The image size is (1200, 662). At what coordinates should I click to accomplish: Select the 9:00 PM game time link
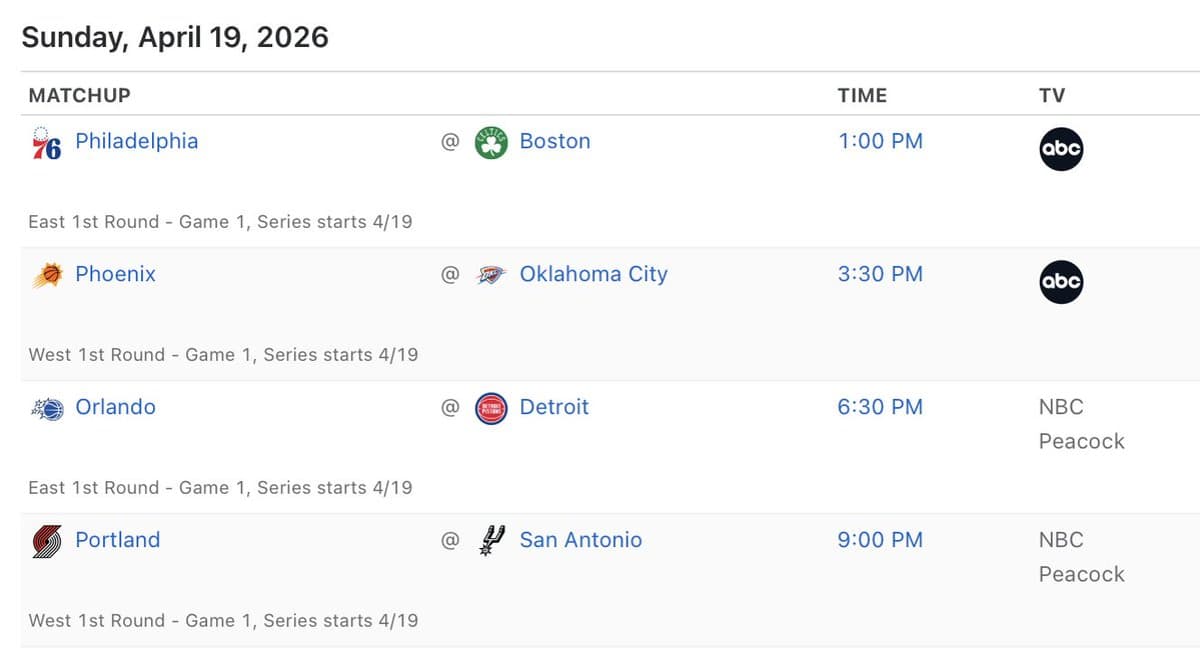pos(881,540)
